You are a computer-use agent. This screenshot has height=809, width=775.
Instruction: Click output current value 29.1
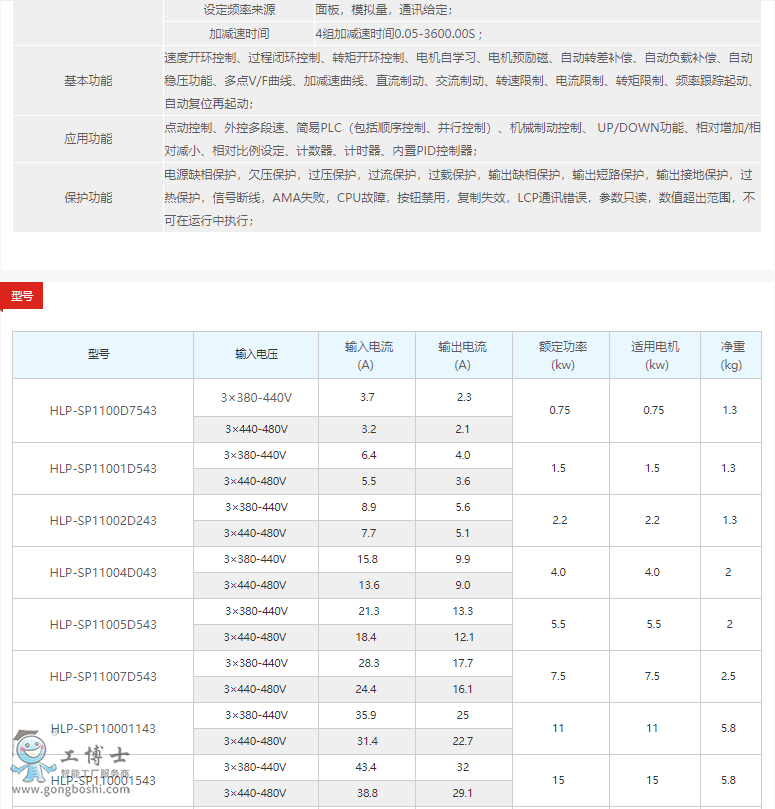point(463,793)
